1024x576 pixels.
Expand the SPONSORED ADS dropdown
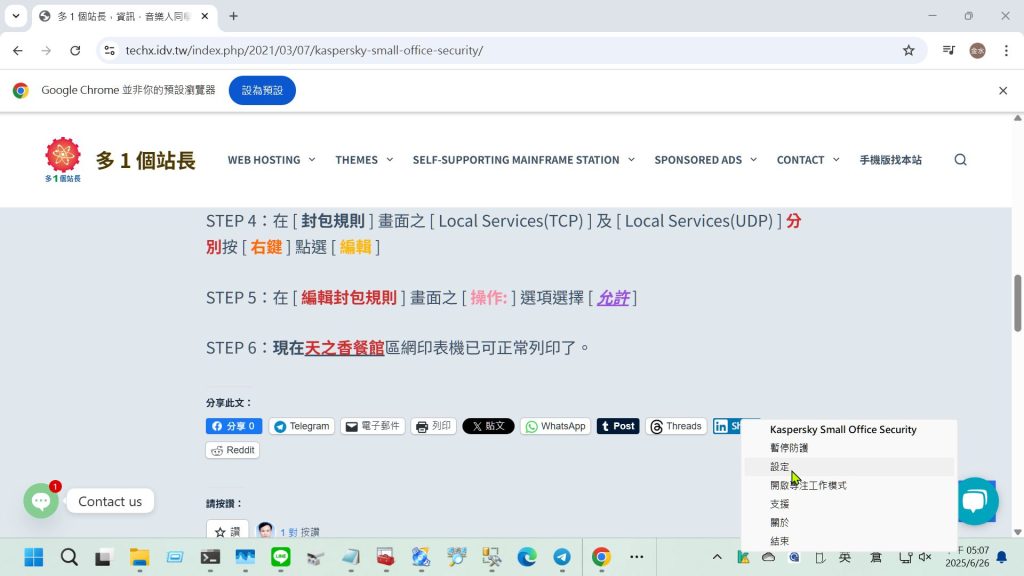click(705, 160)
